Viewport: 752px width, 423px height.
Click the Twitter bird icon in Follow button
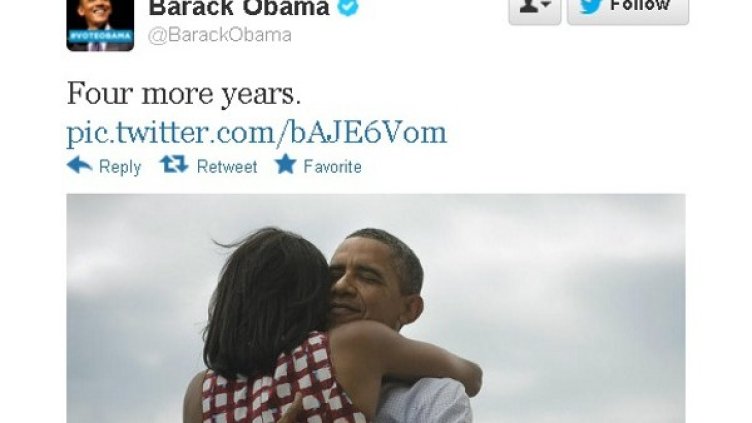click(590, 6)
